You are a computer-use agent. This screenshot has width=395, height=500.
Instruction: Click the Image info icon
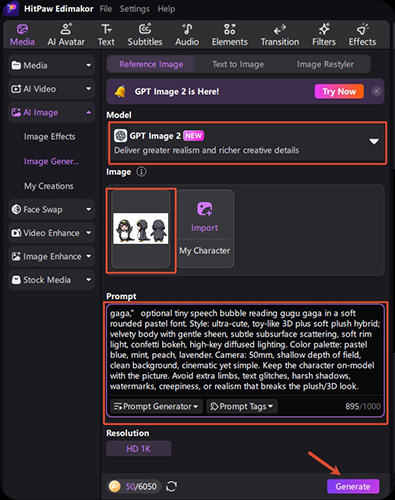[x=141, y=172]
